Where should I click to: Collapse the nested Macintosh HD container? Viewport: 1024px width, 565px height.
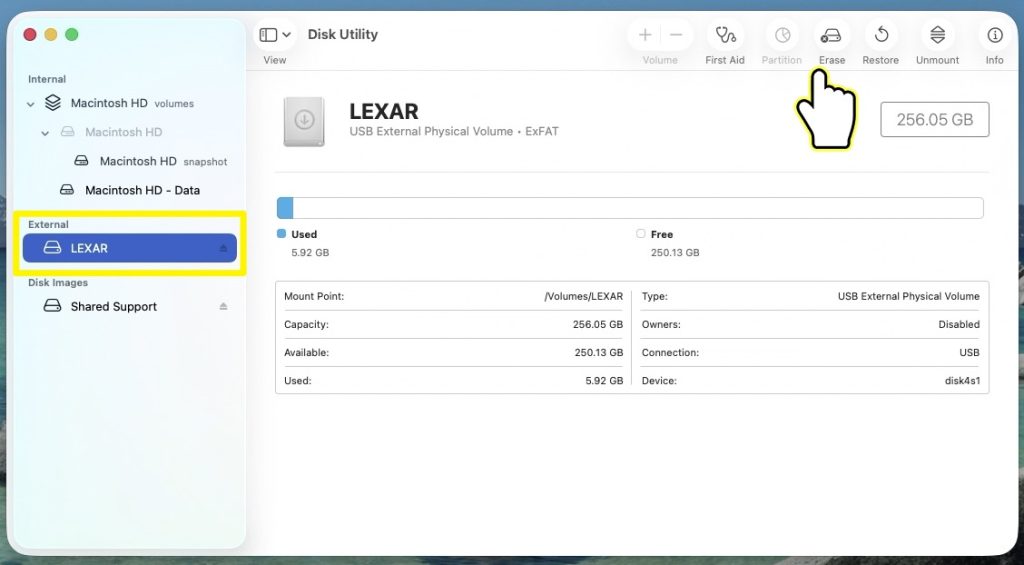click(45, 133)
